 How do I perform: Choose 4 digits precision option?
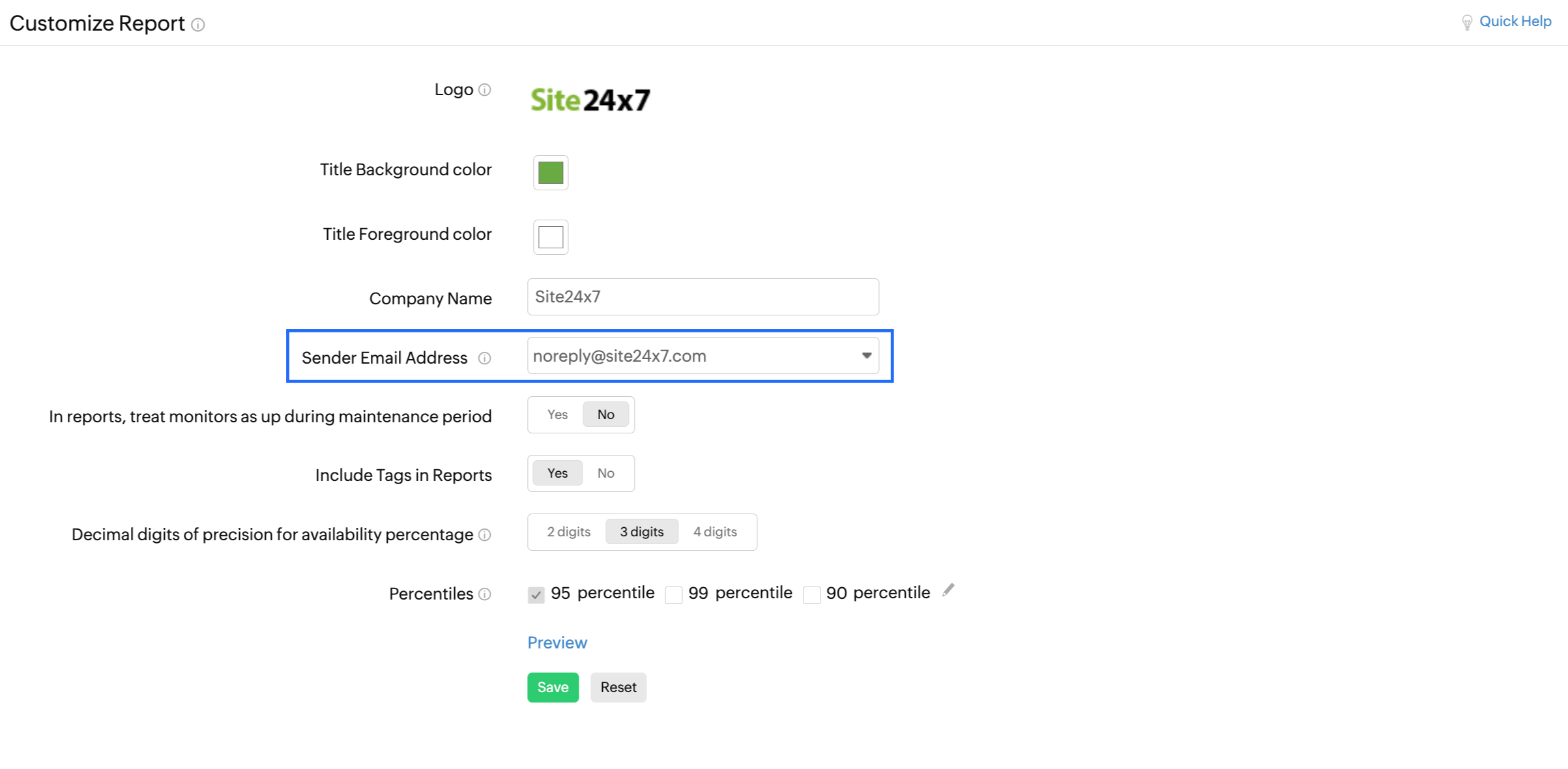(715, 532)
